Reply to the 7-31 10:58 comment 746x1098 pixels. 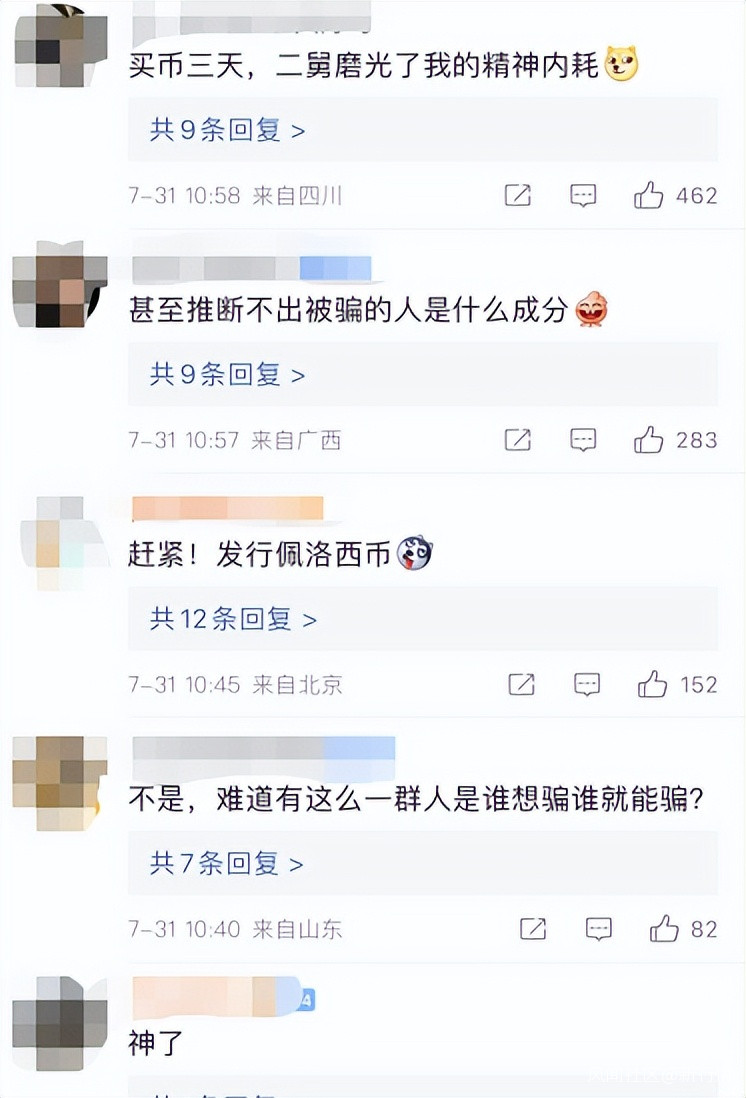(583, 196)
